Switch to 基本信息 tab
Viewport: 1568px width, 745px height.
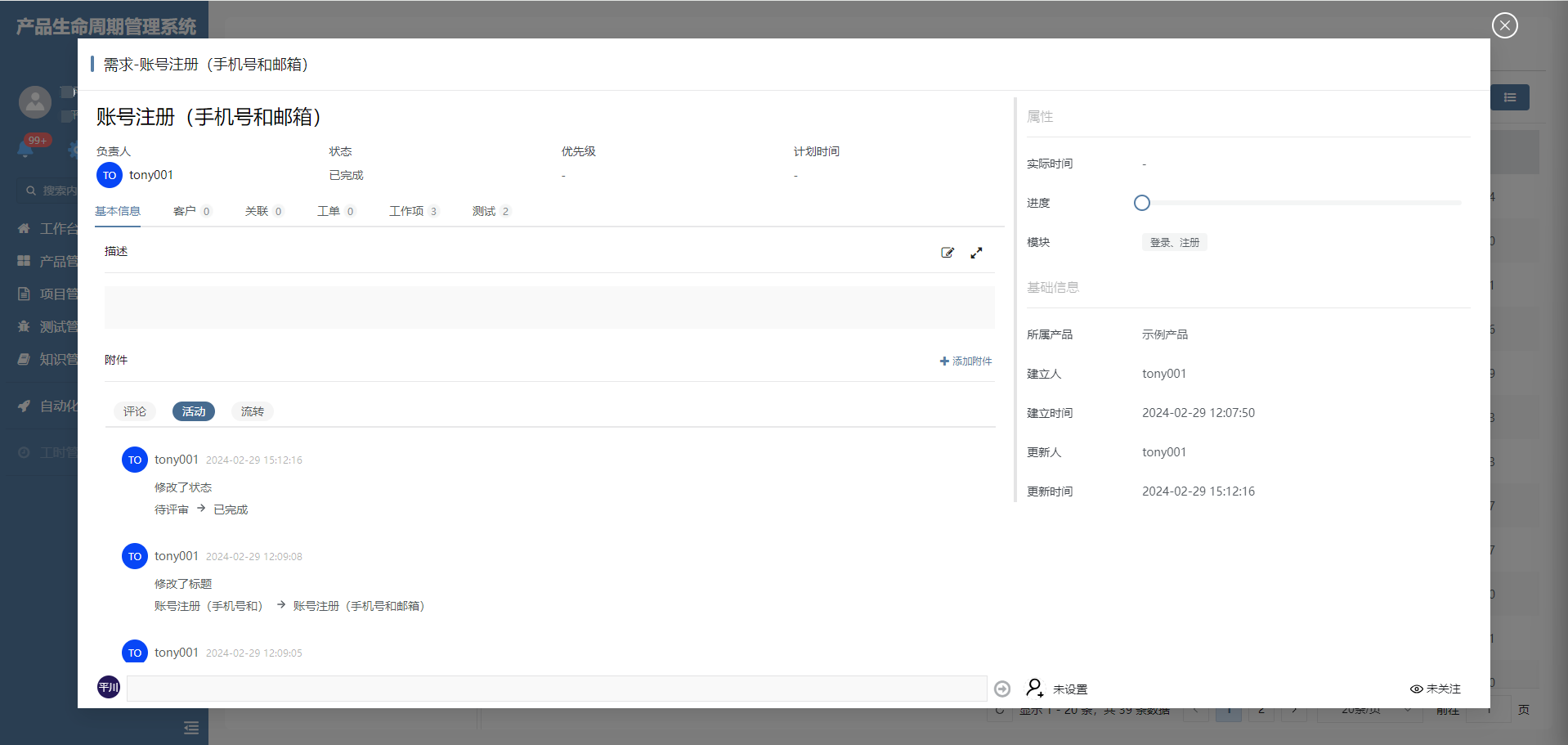pyautogui.click(x=118, y=211)
